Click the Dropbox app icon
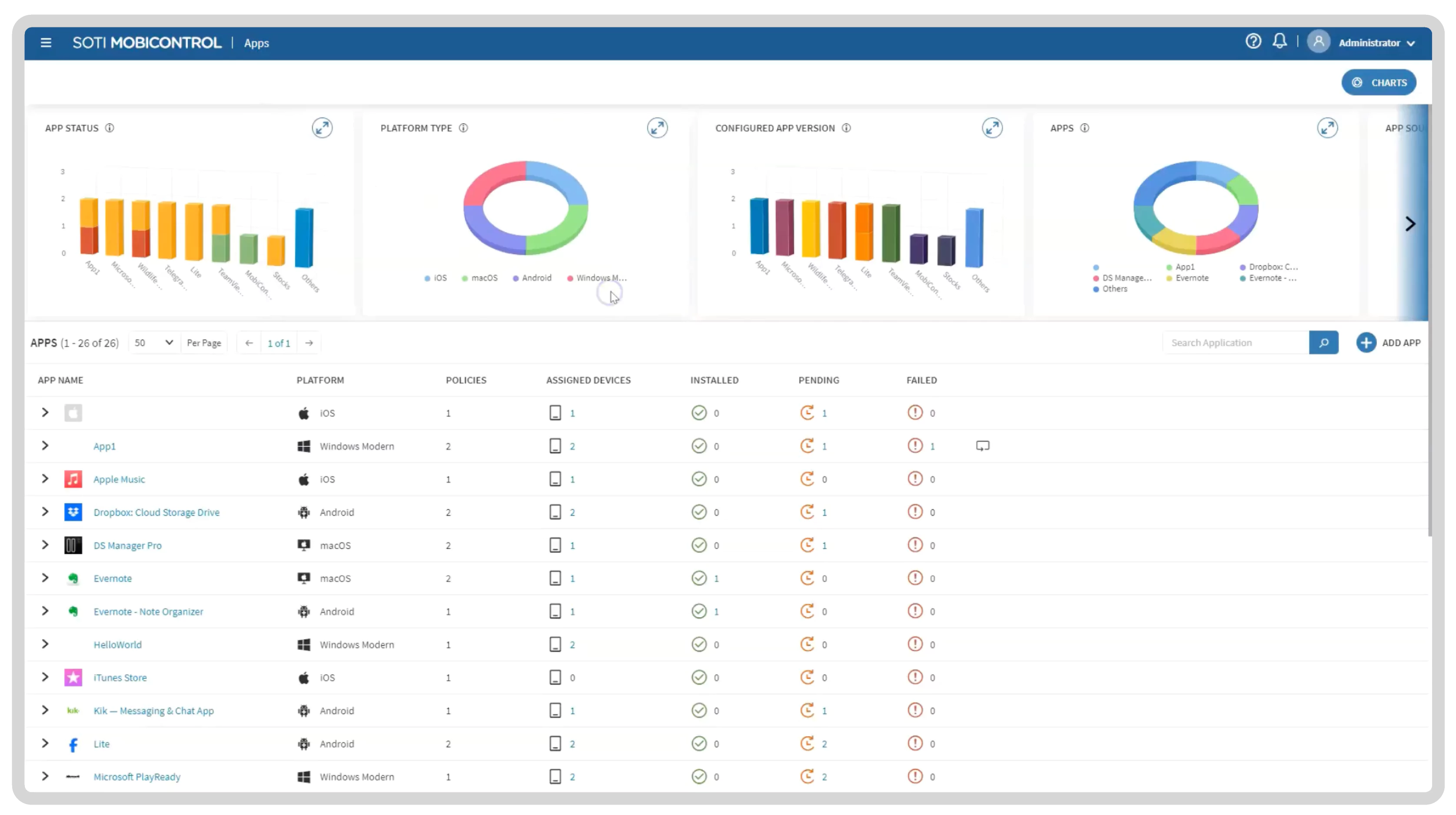Viewport: 1456px width, 815px height. pyautogui.click(x=73, y=512)
